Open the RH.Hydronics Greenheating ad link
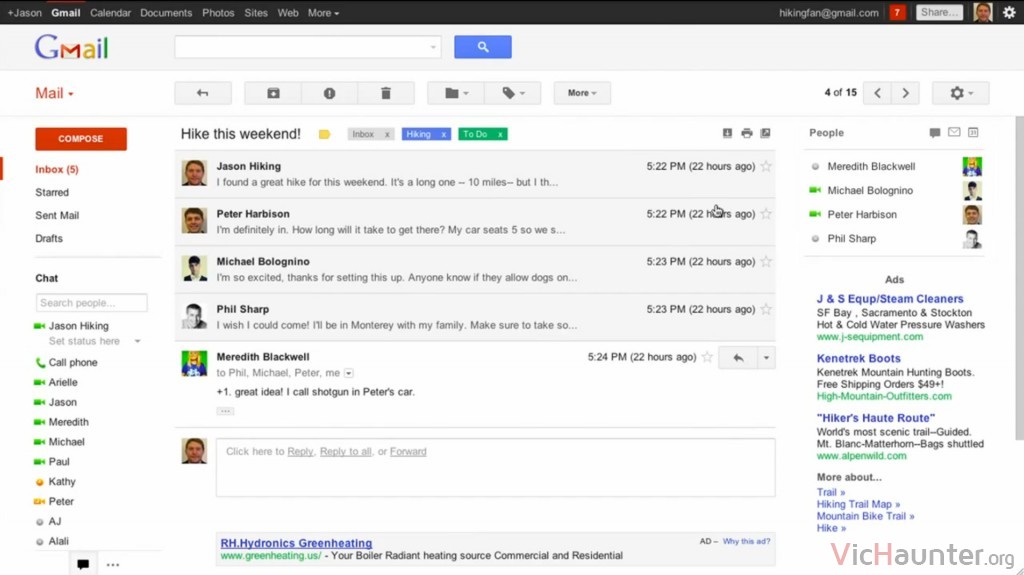 pyautogui.click(x=296, y=543)
